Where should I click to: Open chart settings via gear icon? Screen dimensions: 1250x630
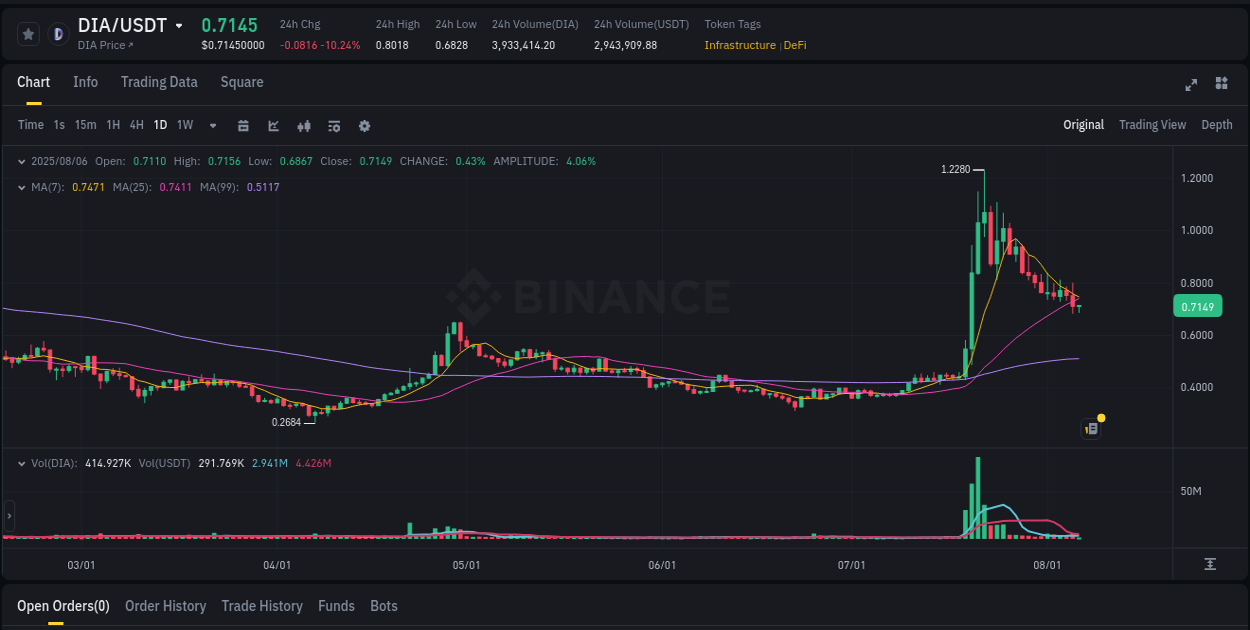click(x=364, y=125)
